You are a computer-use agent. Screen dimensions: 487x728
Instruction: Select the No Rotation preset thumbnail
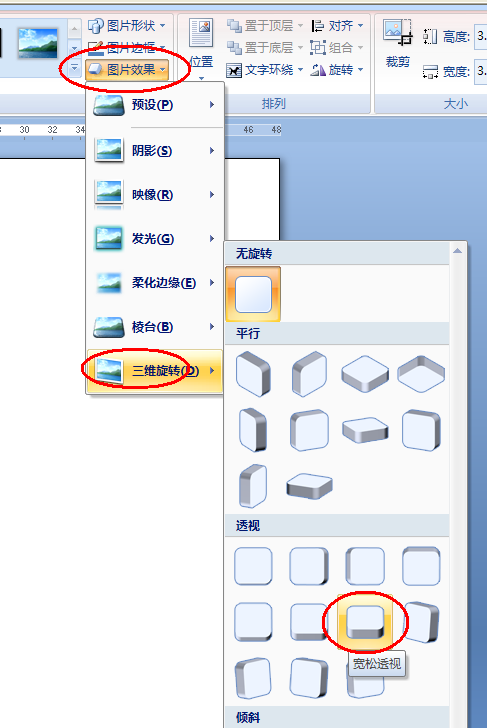[253, 294]
